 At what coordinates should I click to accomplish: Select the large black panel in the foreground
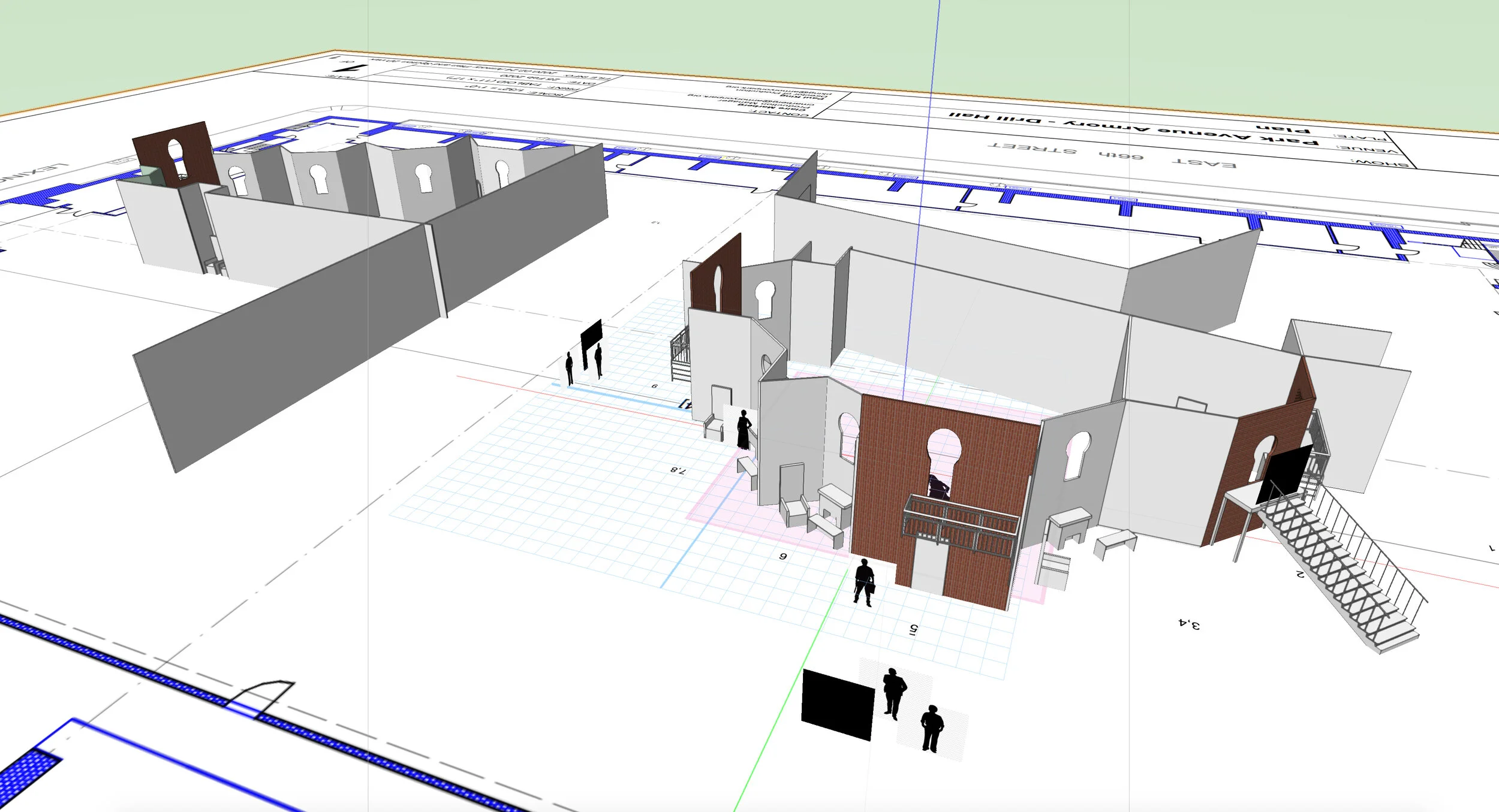coord(837,705)
